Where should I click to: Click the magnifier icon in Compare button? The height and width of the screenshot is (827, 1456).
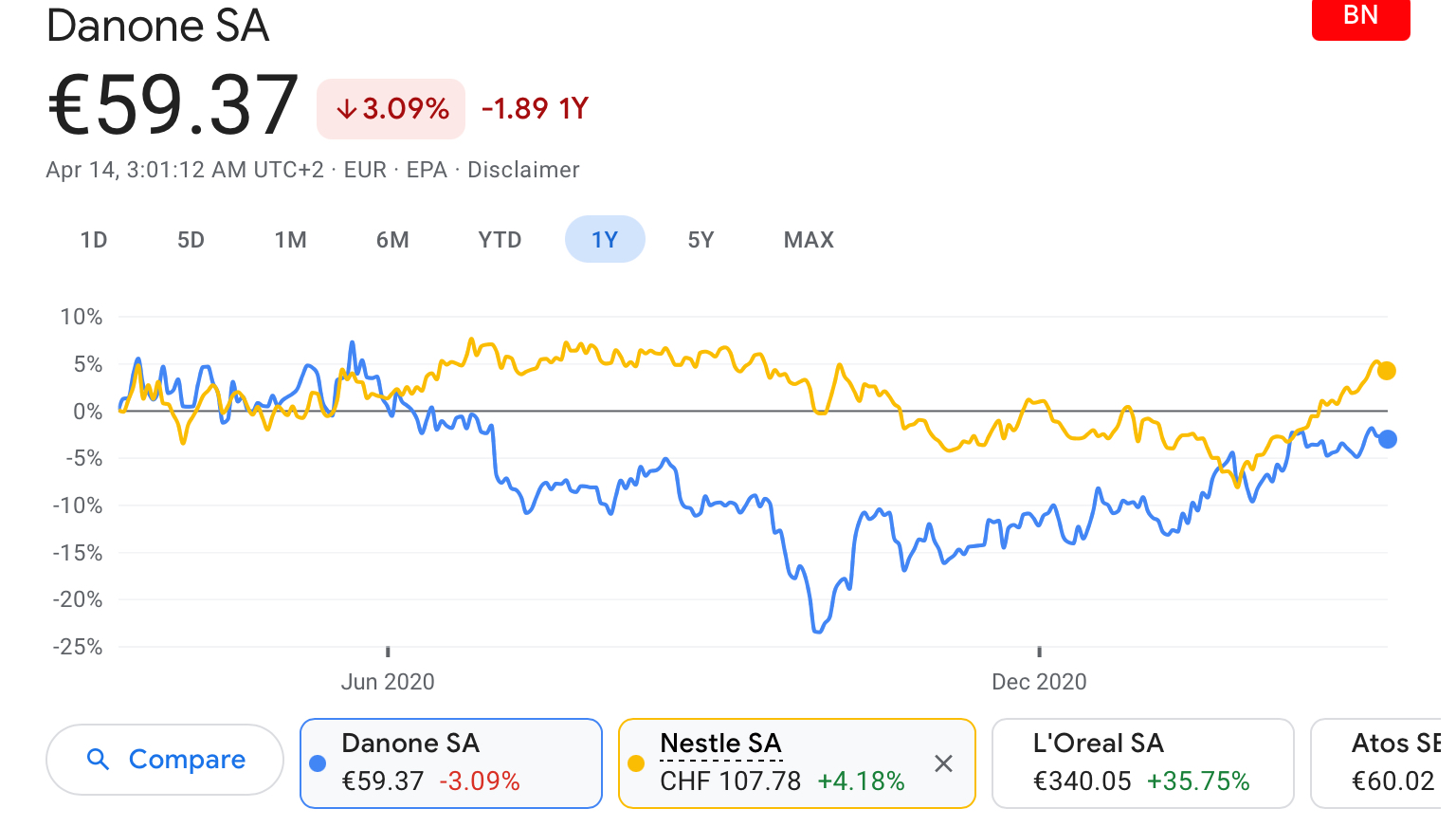coord(98,759)
